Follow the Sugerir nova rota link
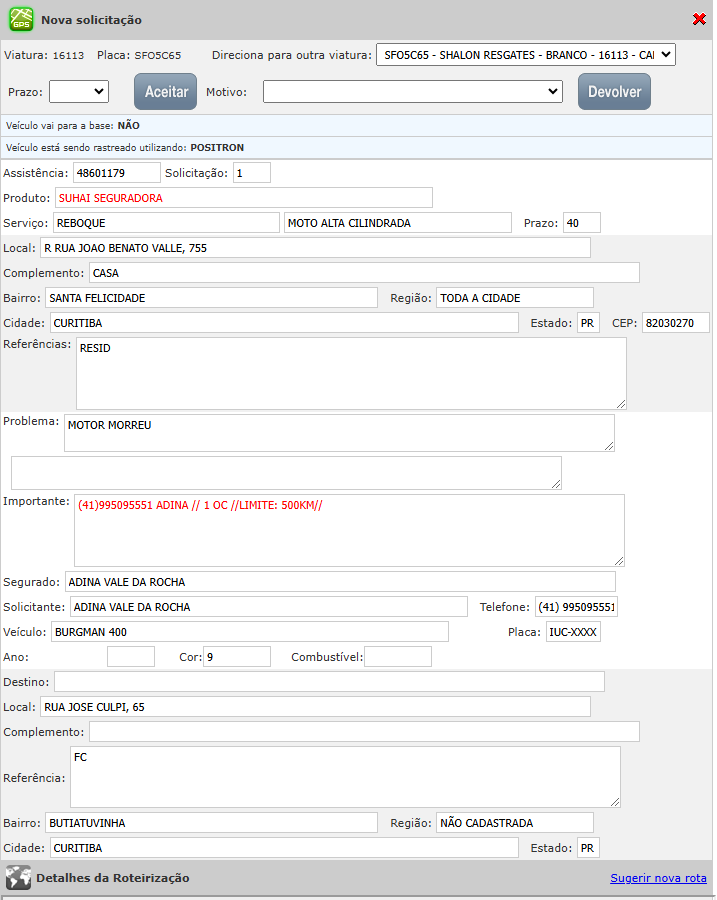The image size is (717, 900). tap(658, 878)
